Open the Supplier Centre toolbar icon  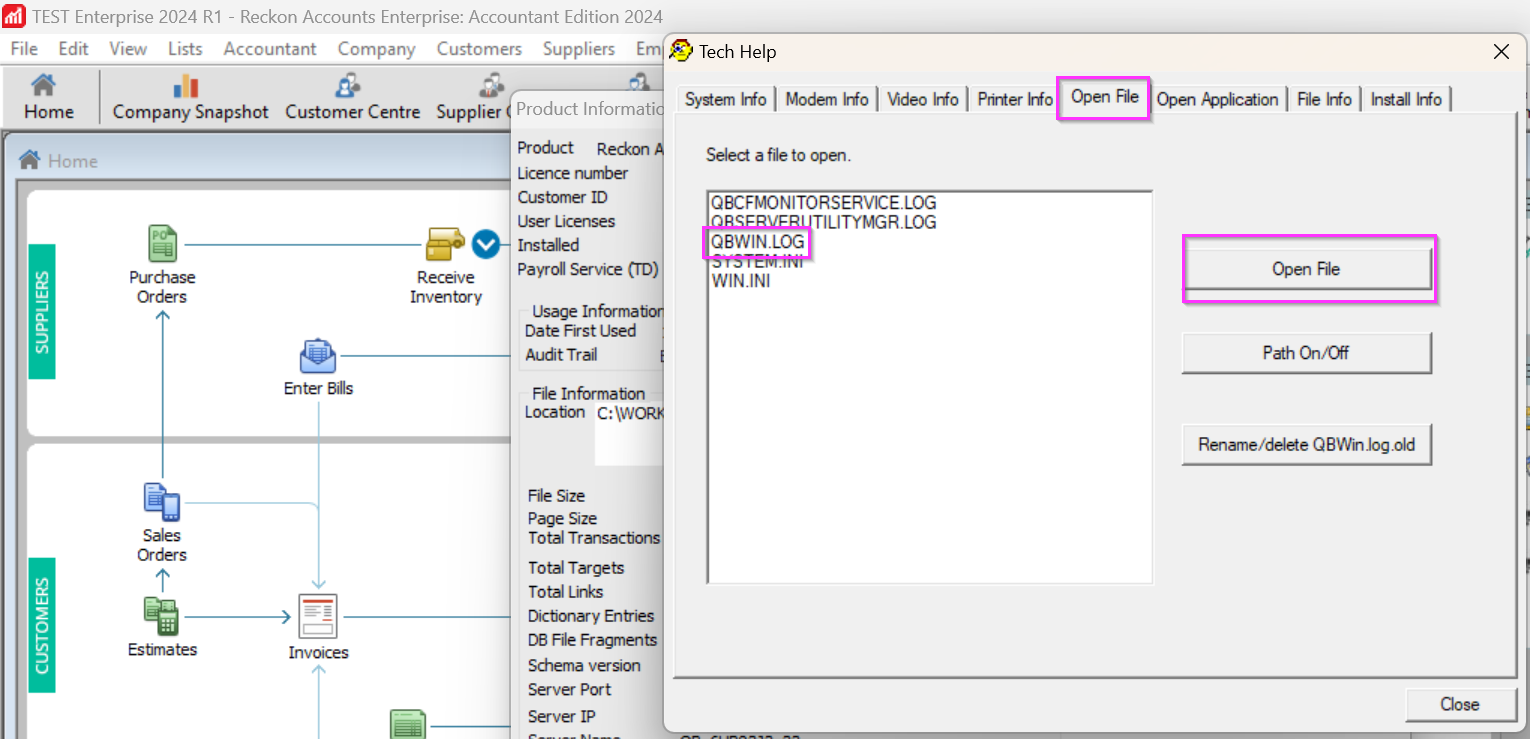472,97
